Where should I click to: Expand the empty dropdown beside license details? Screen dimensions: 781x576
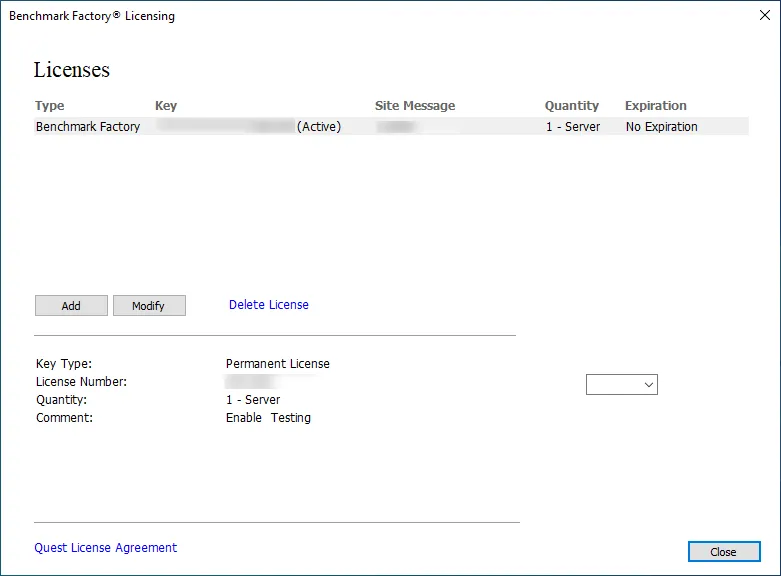[622, 385]
